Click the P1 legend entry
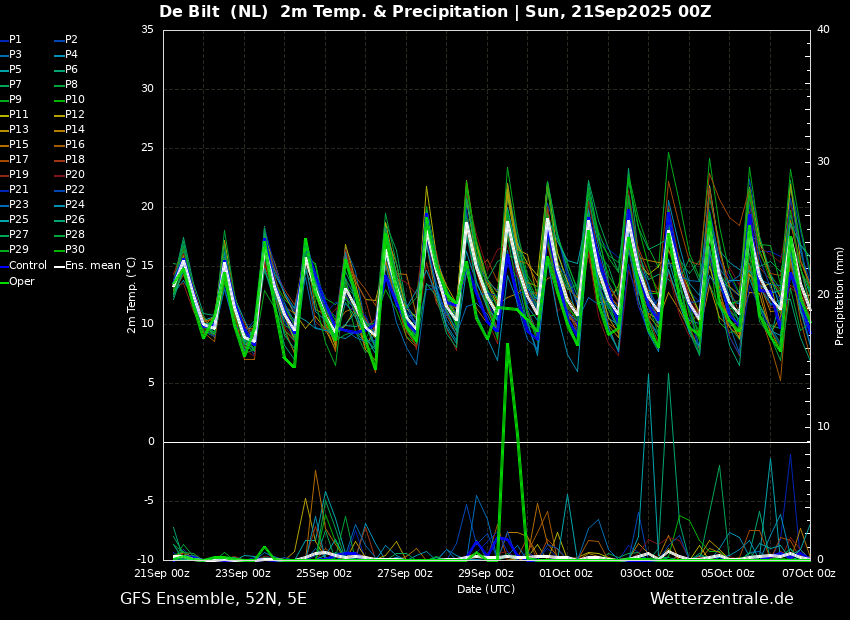This screenshot has width=850, height=620. point(11,40)
